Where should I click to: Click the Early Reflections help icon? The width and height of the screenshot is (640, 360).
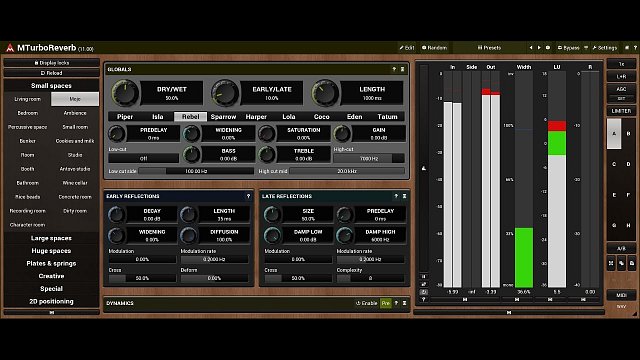(248, 196)
